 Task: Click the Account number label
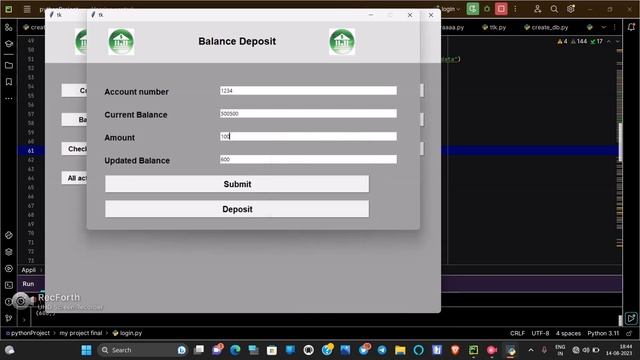point(136,92)
